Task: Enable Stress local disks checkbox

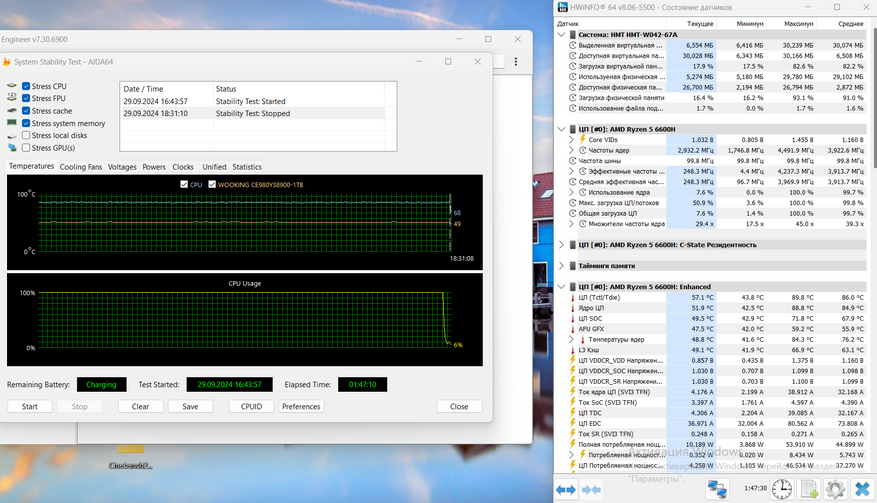Action: pyautogui.click(x=26, y=135)
